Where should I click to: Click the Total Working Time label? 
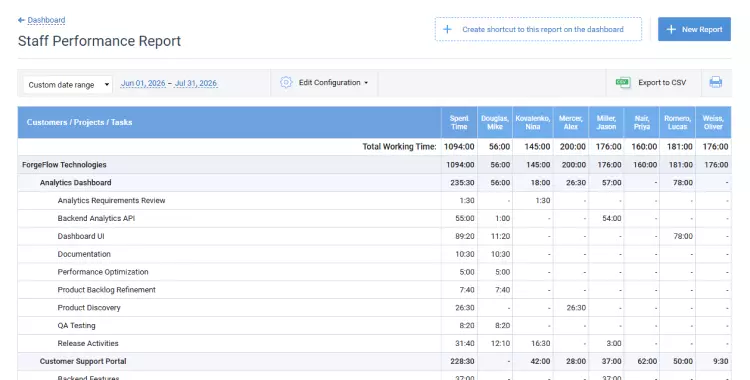[399, 146]
